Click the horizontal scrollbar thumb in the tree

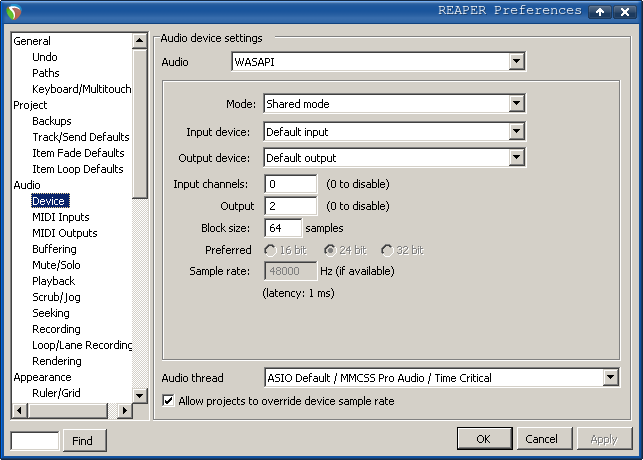68,410
